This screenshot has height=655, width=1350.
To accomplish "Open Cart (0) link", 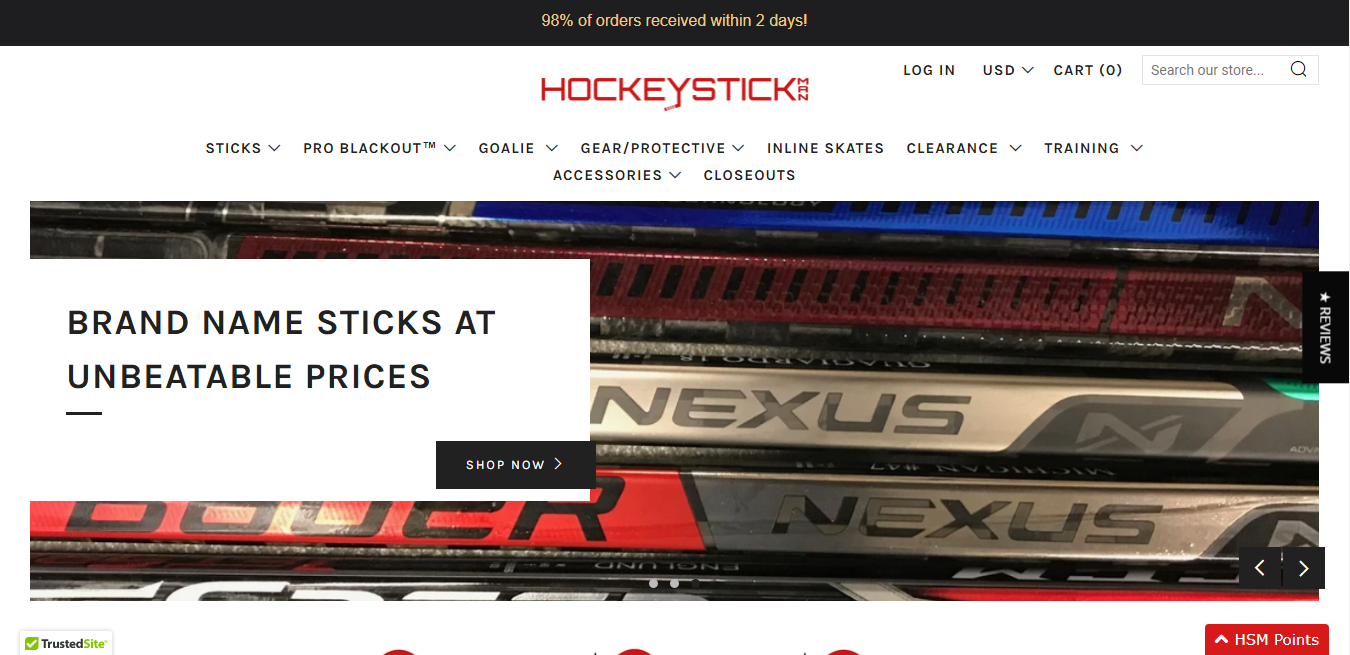I will pos(1088,70).
